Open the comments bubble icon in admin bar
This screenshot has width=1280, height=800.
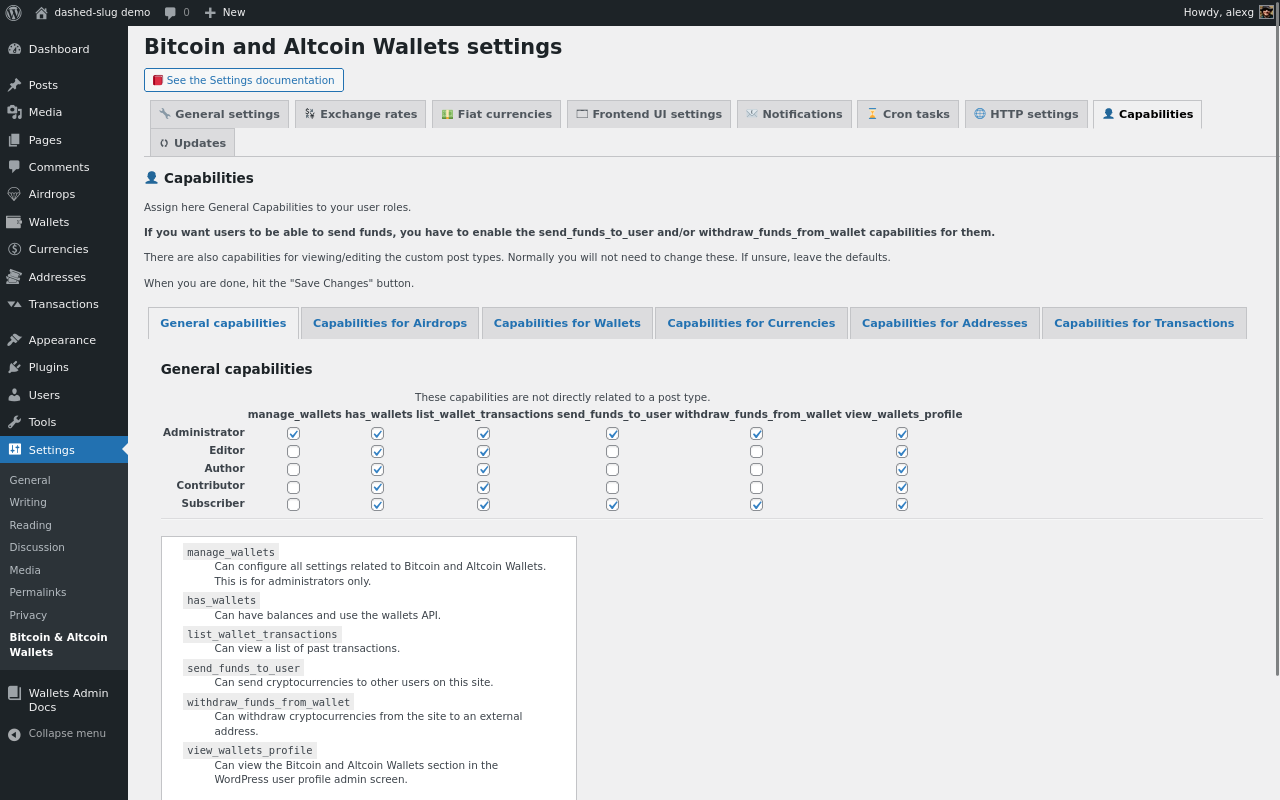[x=170, y=13]
